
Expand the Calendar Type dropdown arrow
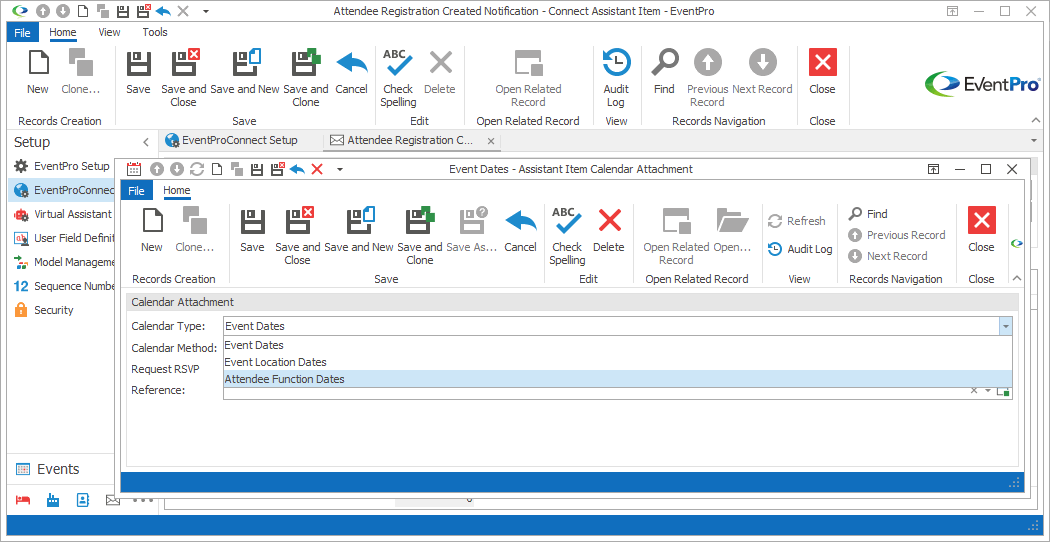click(x=1005, y=326)
